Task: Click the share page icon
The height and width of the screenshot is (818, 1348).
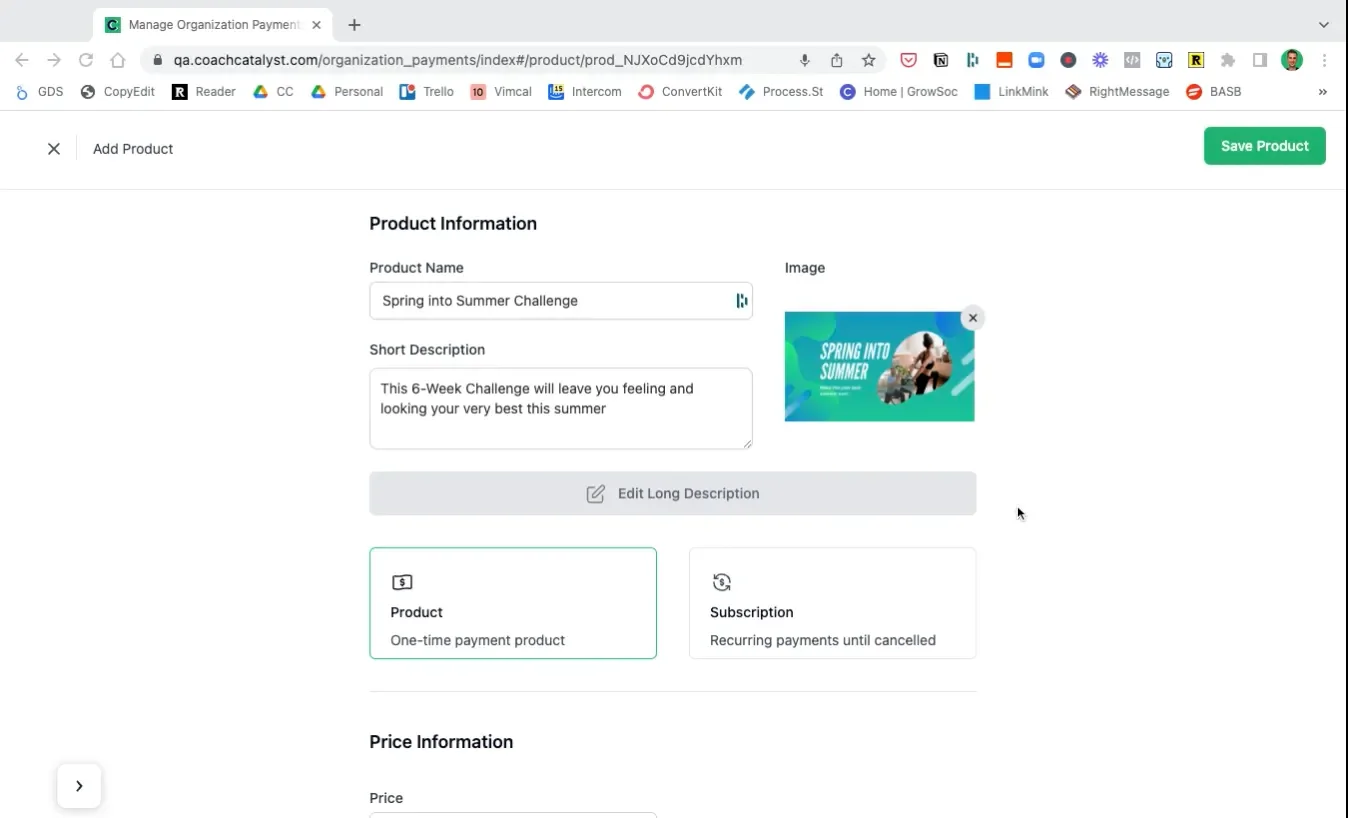Action: coord(837,60)
